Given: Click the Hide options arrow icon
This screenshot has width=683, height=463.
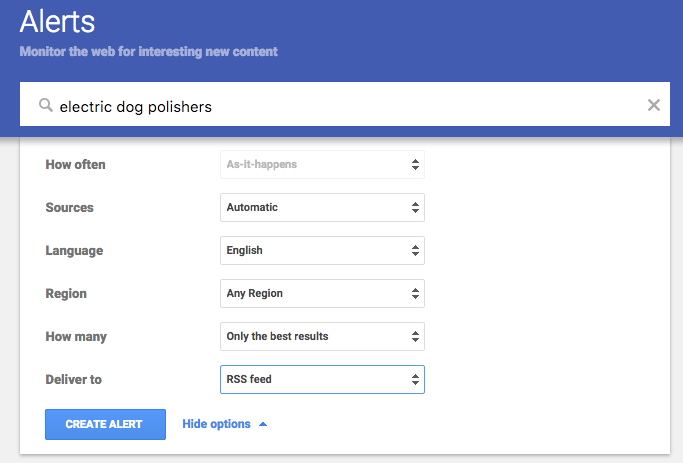Looking at the screenshot, I should 263,424.
